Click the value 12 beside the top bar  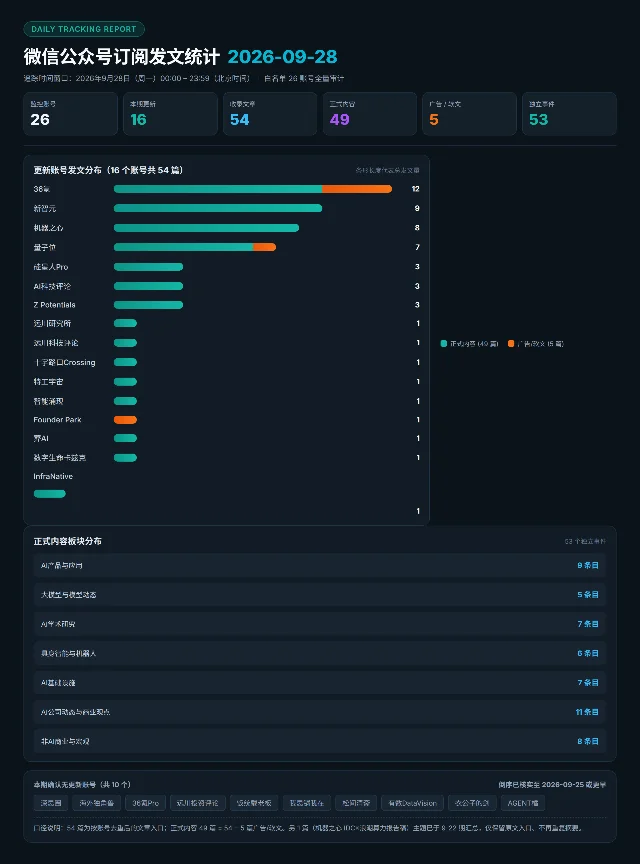[x=416, y=189]
